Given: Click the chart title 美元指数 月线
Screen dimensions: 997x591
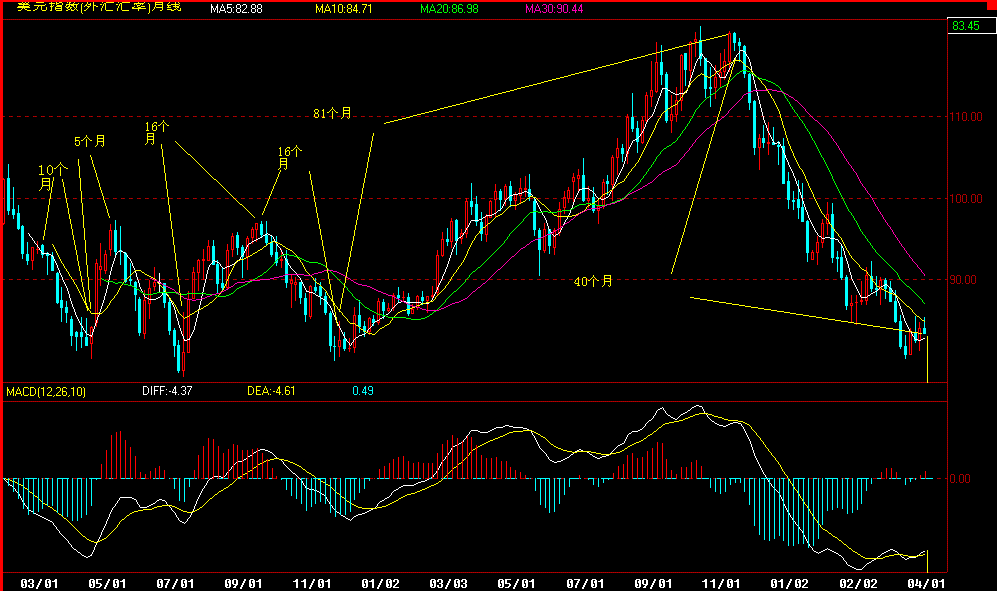Looking at the screenshot, I should pos(99,7).
